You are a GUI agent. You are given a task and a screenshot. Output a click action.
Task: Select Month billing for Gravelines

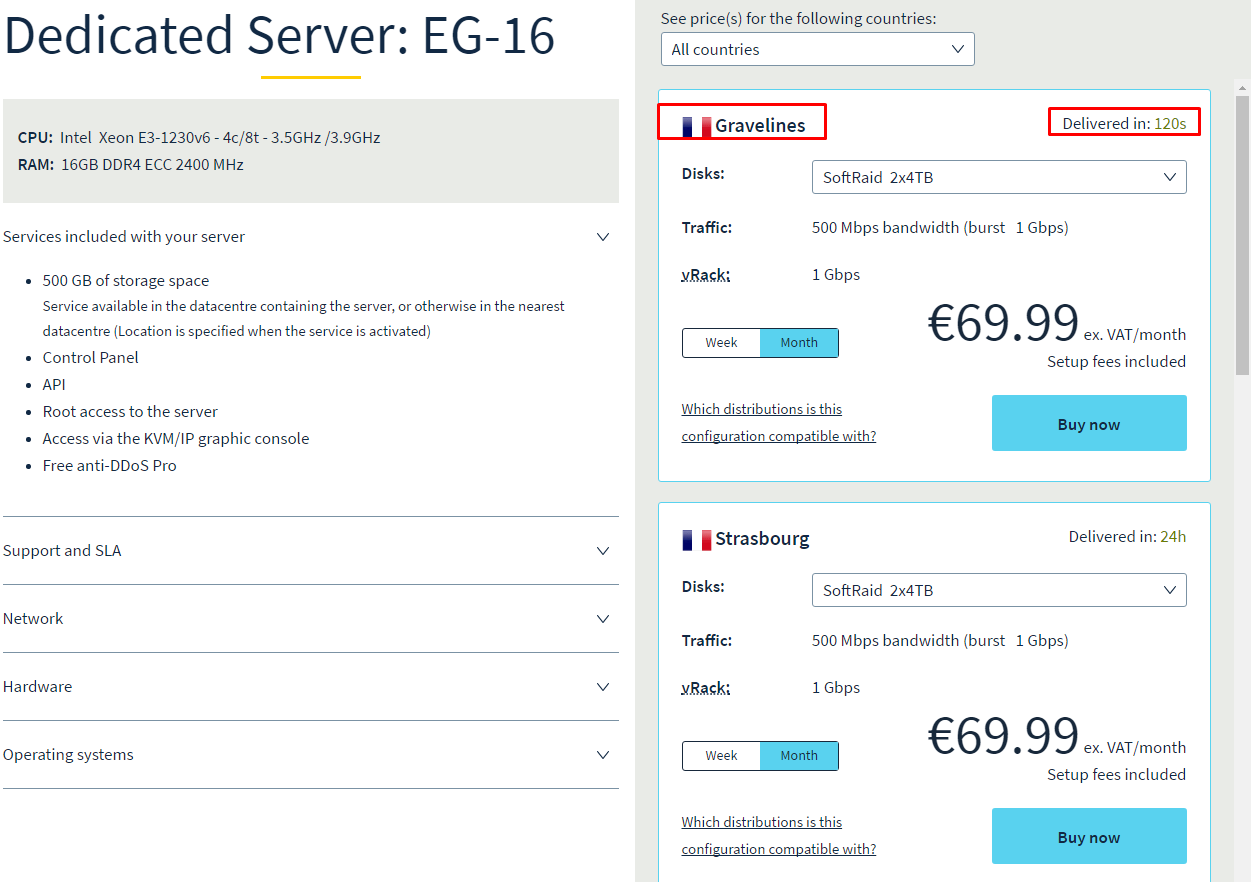point(799,343)
